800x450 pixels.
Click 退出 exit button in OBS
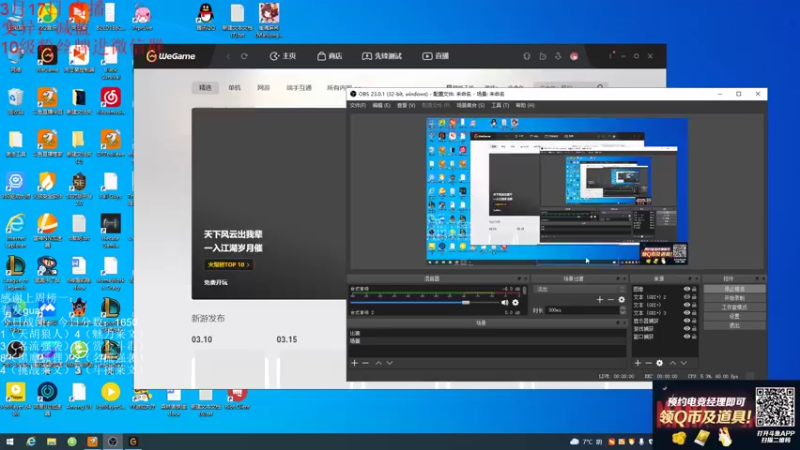tap(734, 326)
